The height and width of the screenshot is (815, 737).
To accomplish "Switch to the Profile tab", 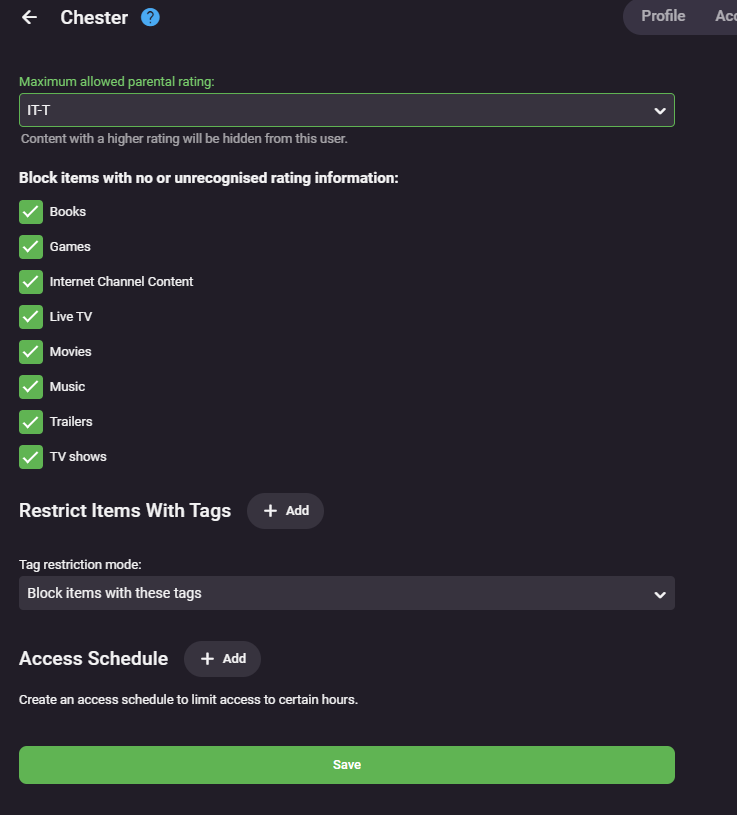I will tap(663, 16).
